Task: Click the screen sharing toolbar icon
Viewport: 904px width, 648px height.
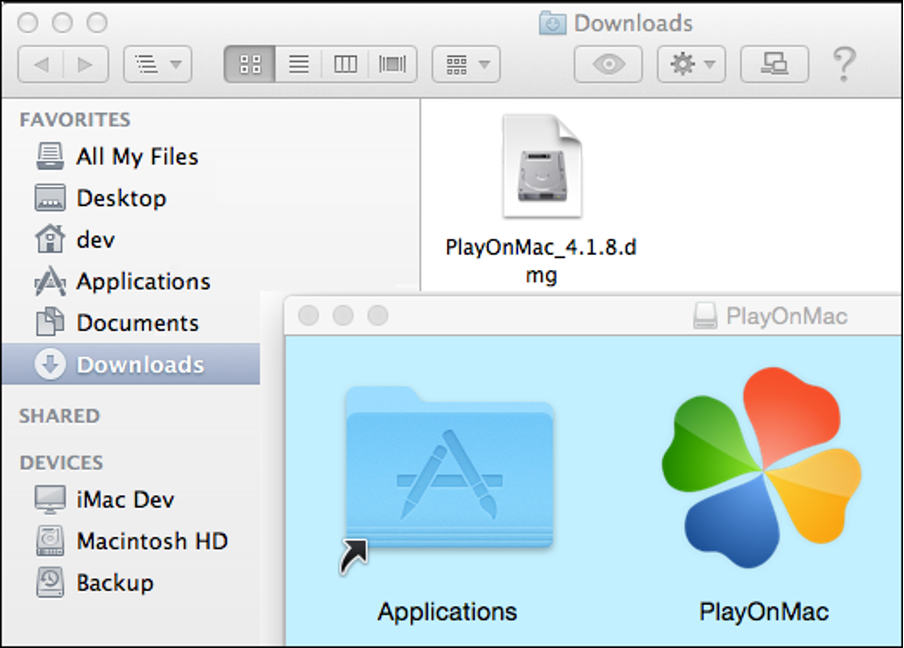Action: 774,65
